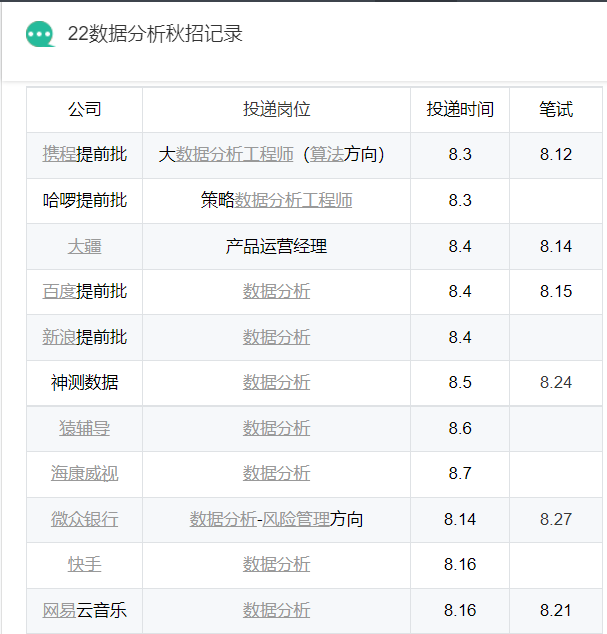Viewport: 607px width, 634px height.
Task: Select the 8.27 written test date
Action: tap(556, 519)
